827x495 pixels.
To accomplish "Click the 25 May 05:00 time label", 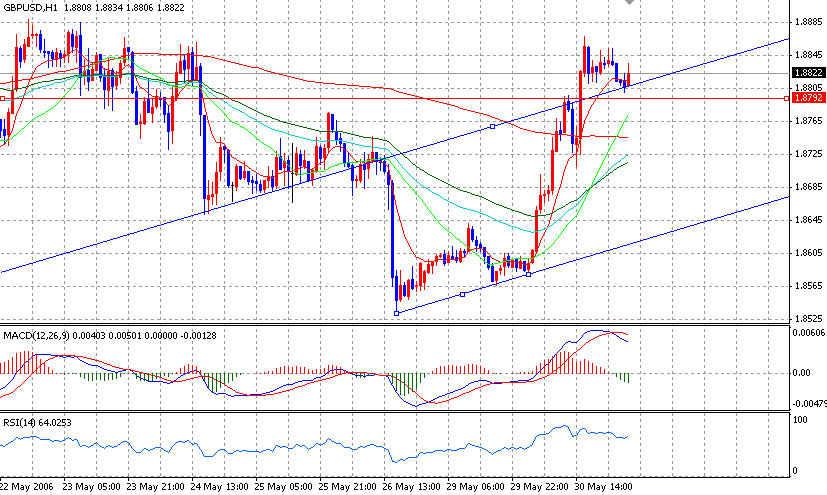I will click(x=283, y=487).
